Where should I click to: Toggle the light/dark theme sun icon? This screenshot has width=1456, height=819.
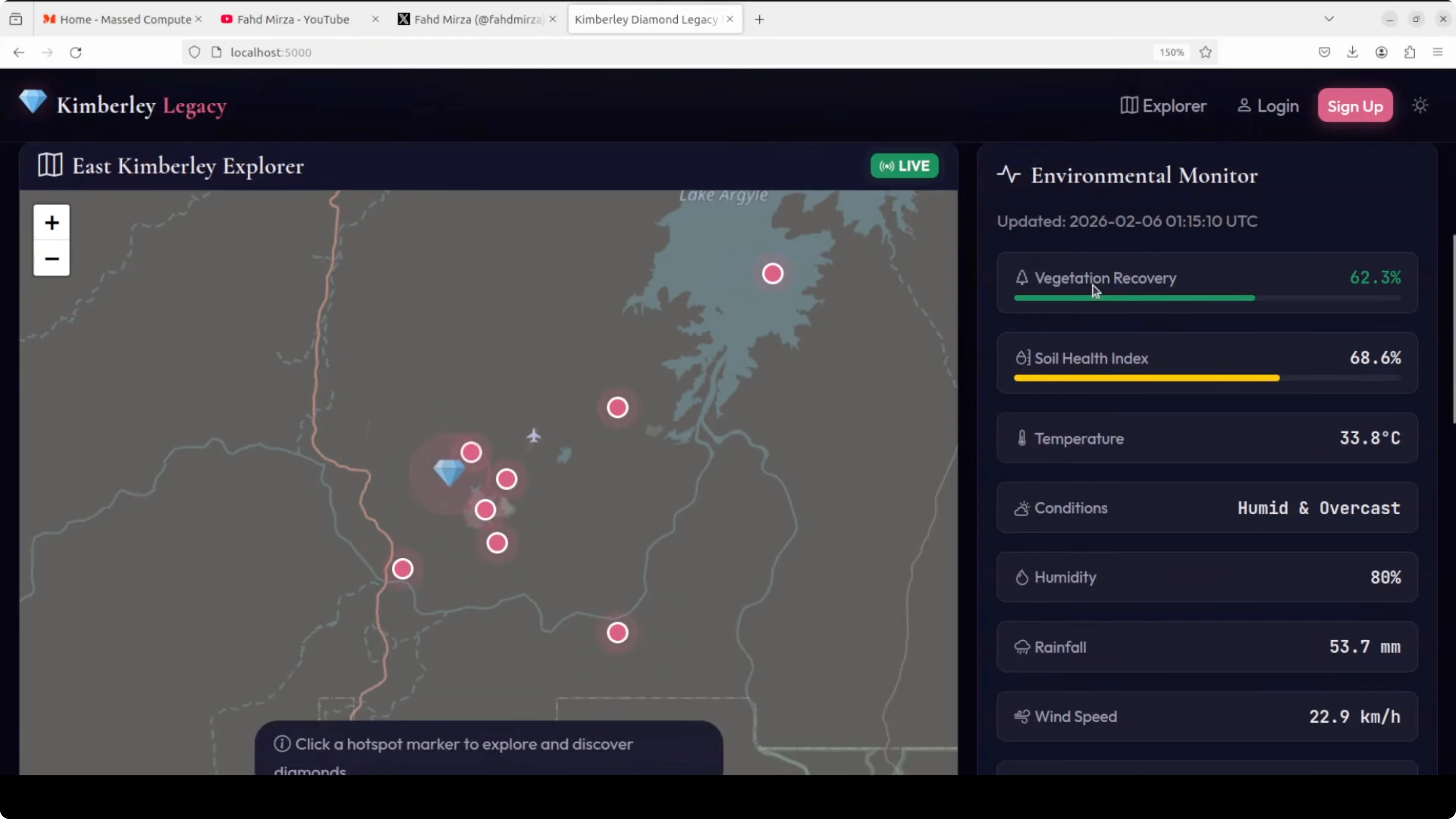[1420, 106]
